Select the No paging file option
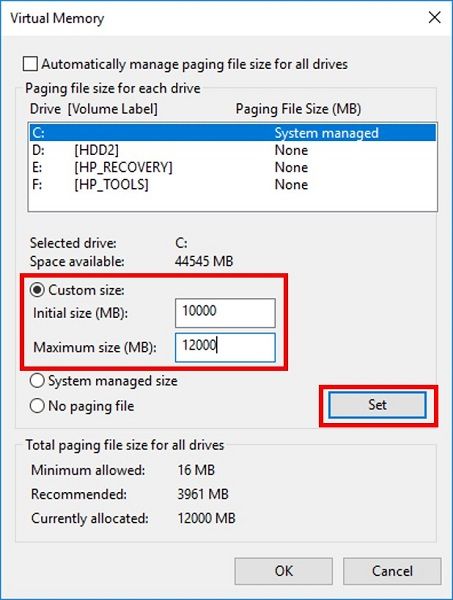This screenshot has width=453, height=600. click(x=37, y=406)
